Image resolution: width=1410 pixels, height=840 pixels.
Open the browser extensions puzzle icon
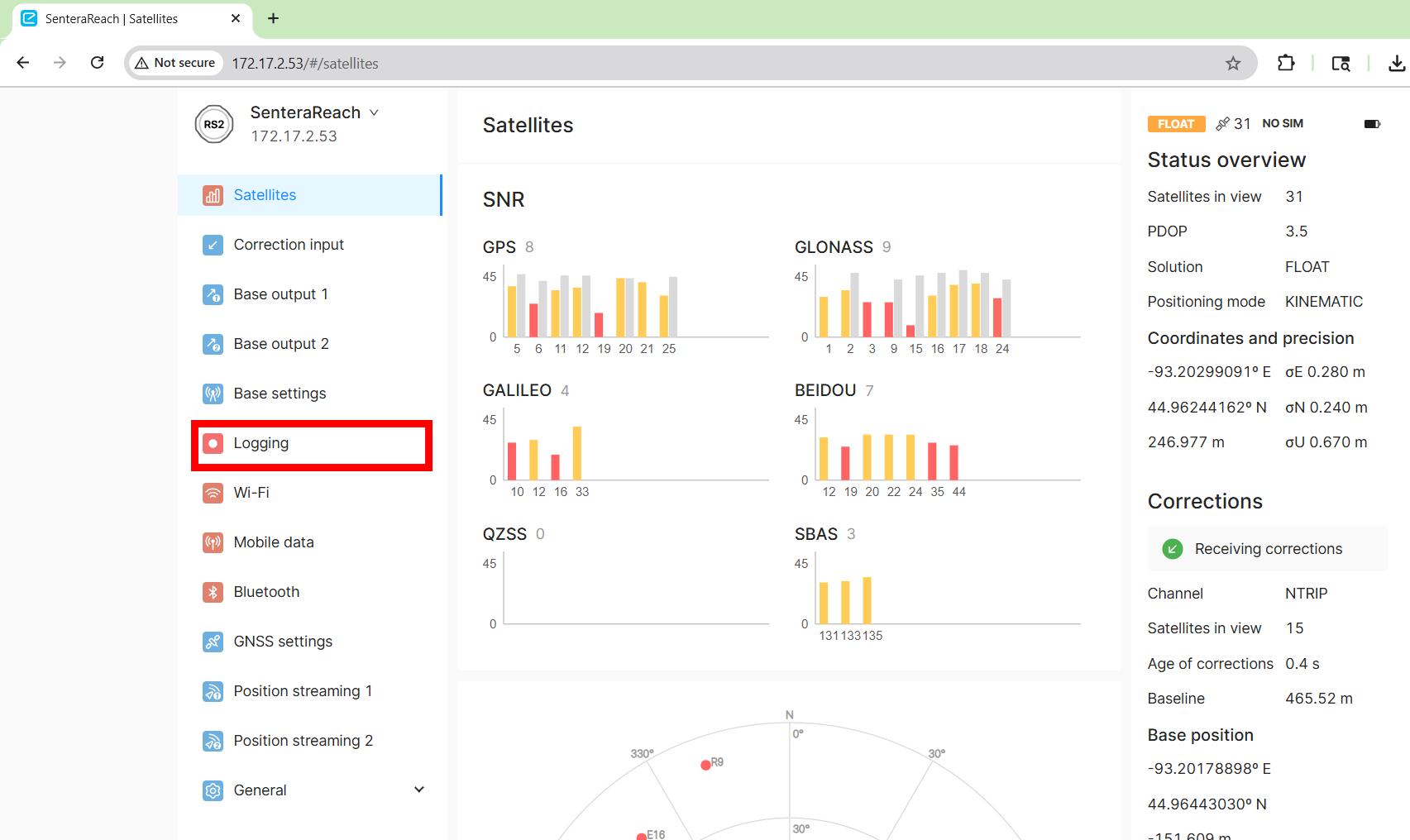point(1285,64)
